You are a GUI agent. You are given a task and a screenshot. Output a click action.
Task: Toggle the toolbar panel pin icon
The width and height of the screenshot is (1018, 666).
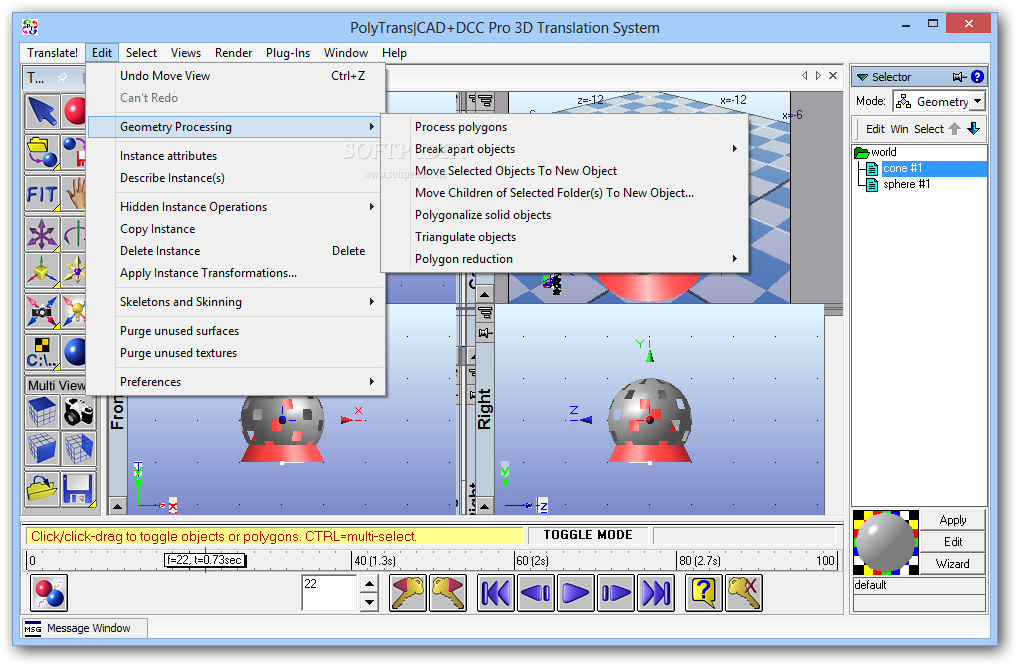point(62,77)
